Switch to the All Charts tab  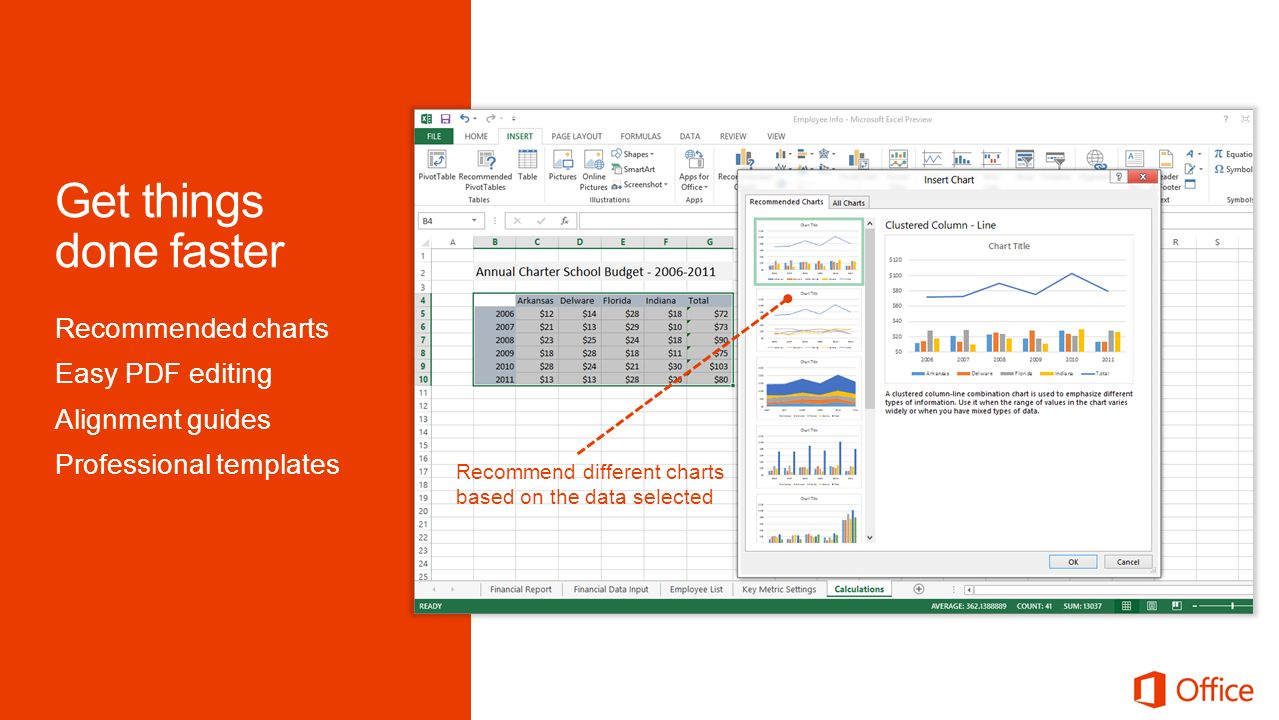click(848, 203)
